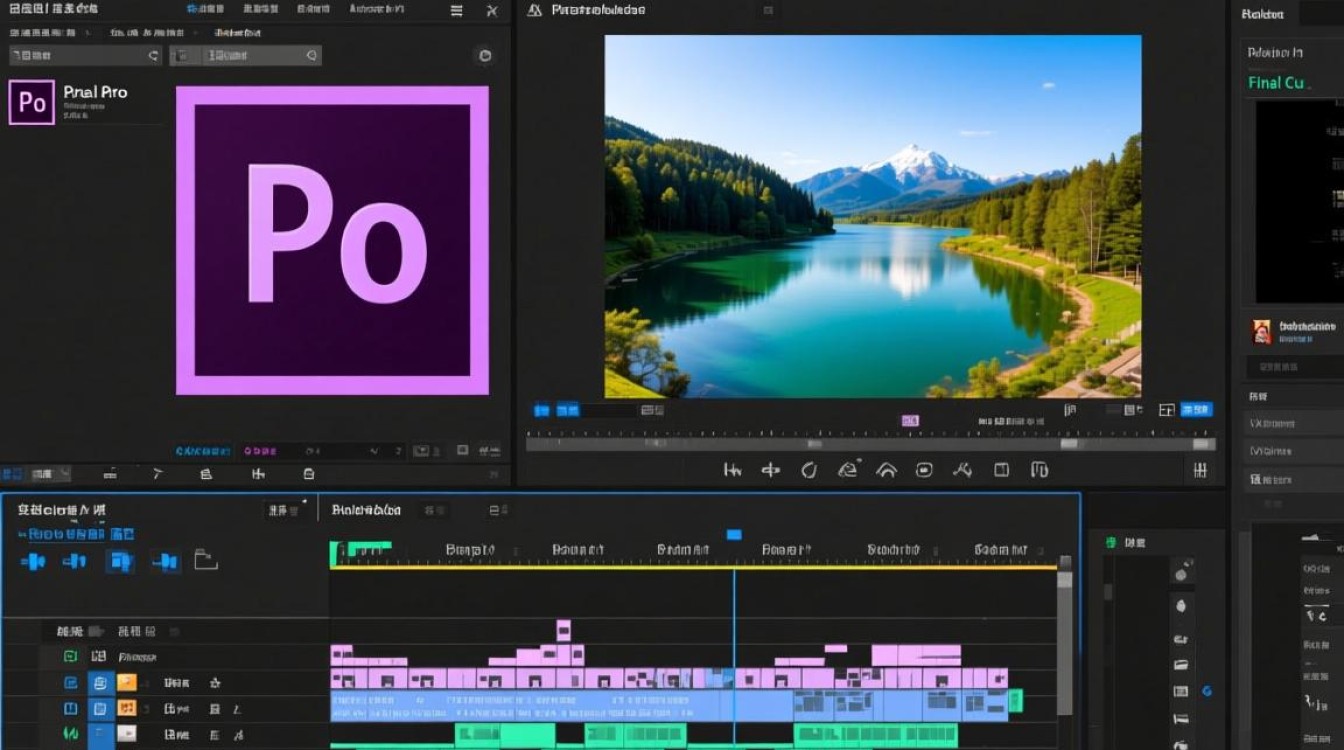Expand the second filter dropdown in project panel
This screenshot has width=1344, height=750.
click(x=246, y=56)
